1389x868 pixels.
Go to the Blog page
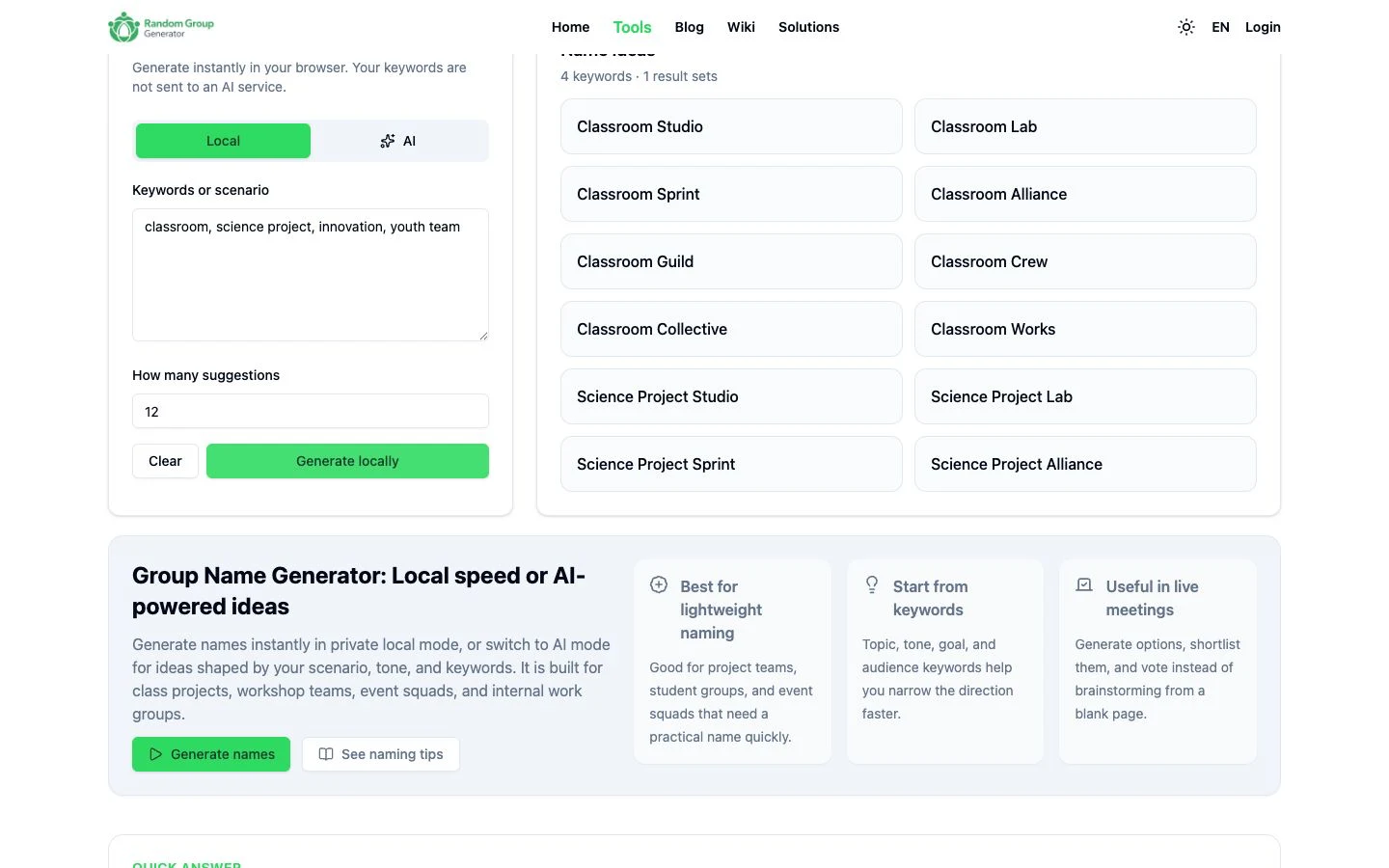pos(689,27)
